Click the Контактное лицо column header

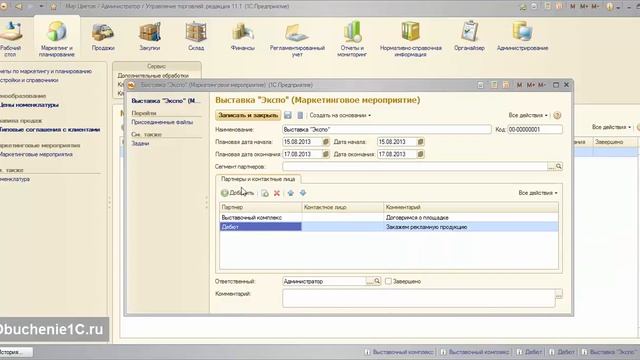pyautogui.click(x=342, y=207)
